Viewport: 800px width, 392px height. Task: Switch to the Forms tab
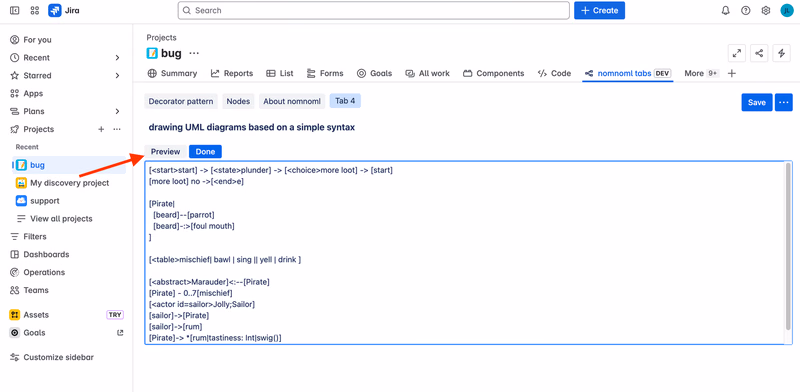(325, 74)
